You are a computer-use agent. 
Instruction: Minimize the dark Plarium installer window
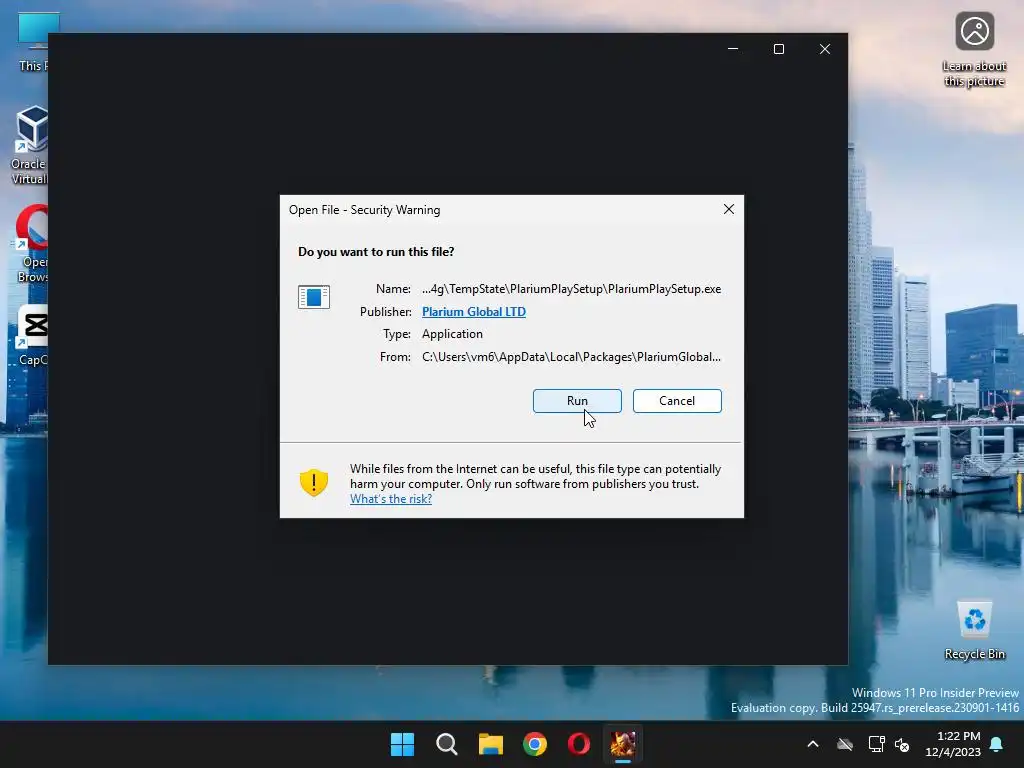tap(733, 49)
